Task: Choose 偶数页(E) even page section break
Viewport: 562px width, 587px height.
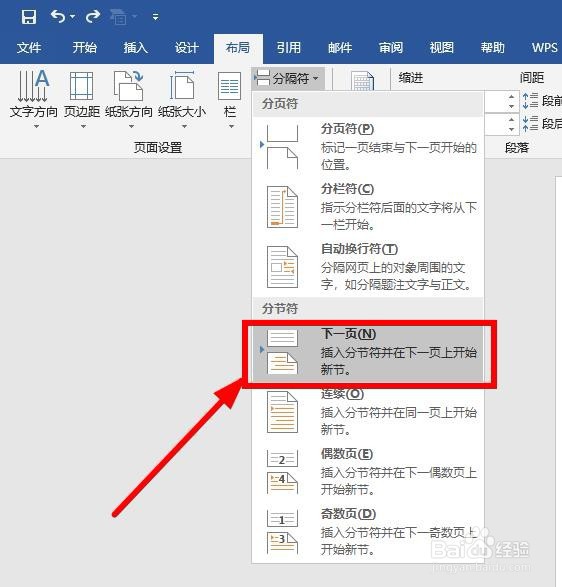Action: pyautogui.click(x=368, y=472)
